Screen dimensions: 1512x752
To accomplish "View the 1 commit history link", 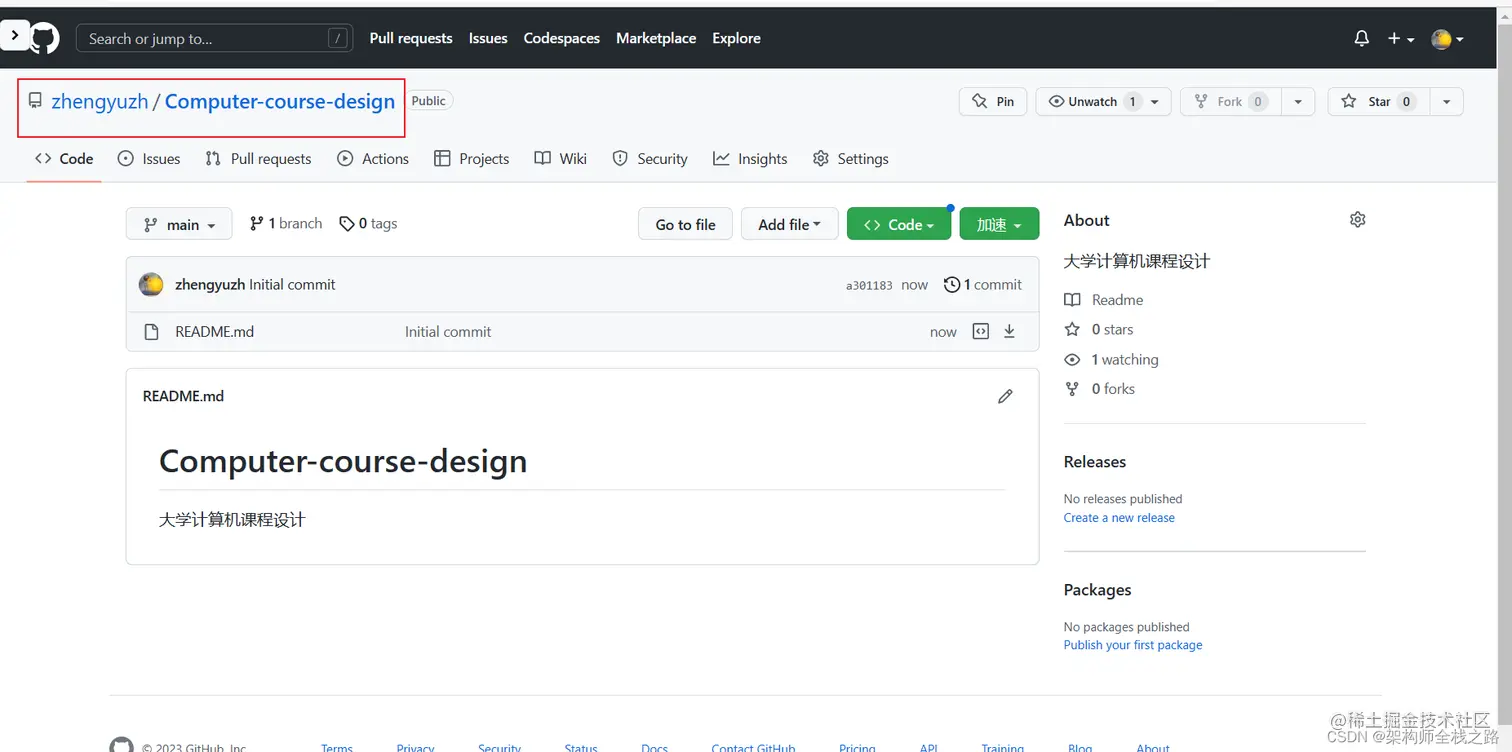I will 983,284.
